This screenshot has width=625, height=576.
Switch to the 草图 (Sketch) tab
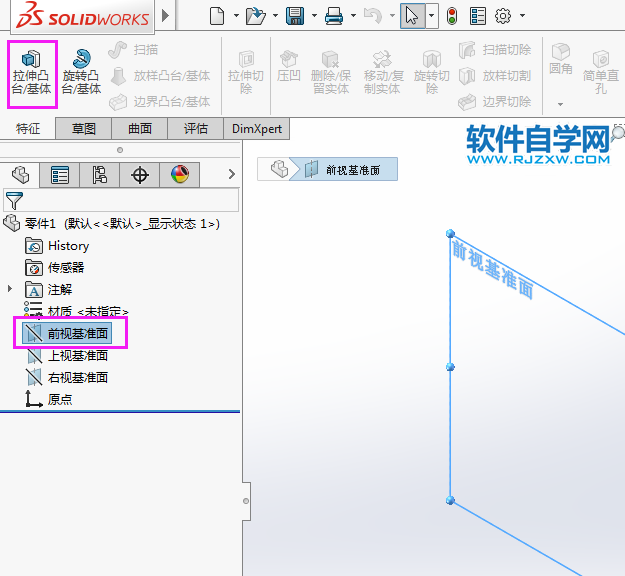[x=84, y=129]
